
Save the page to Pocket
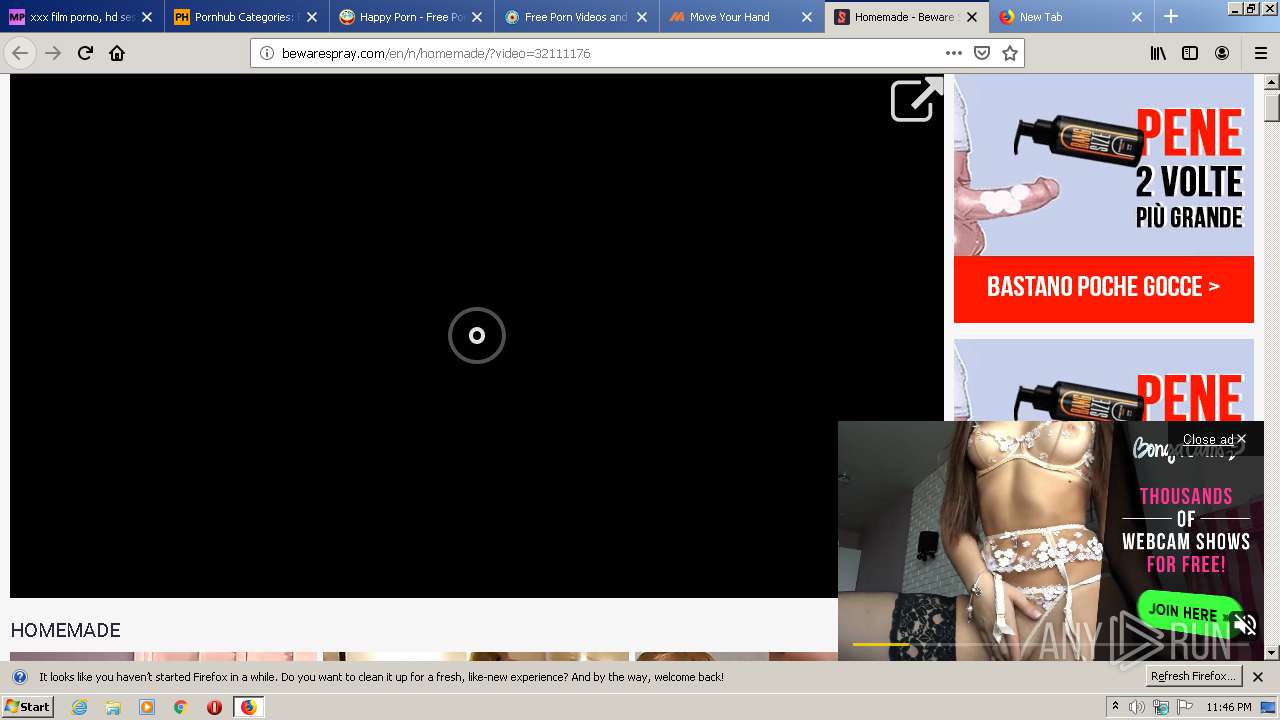click(981, 53)
